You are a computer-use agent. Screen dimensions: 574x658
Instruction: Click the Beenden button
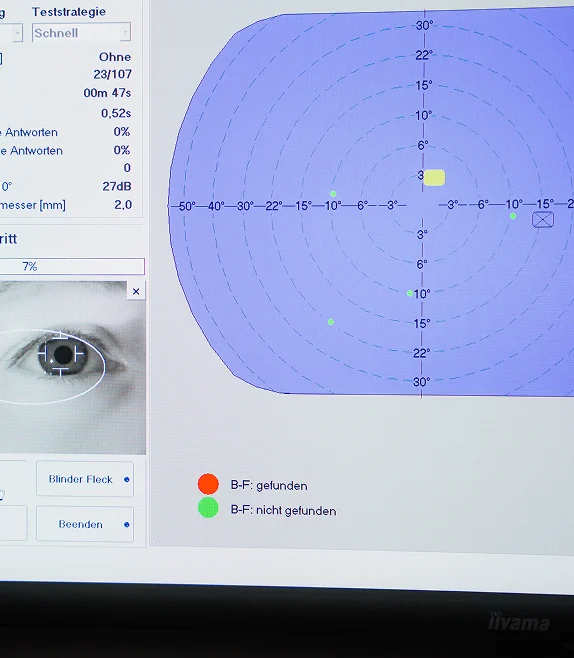click(85, 524)
